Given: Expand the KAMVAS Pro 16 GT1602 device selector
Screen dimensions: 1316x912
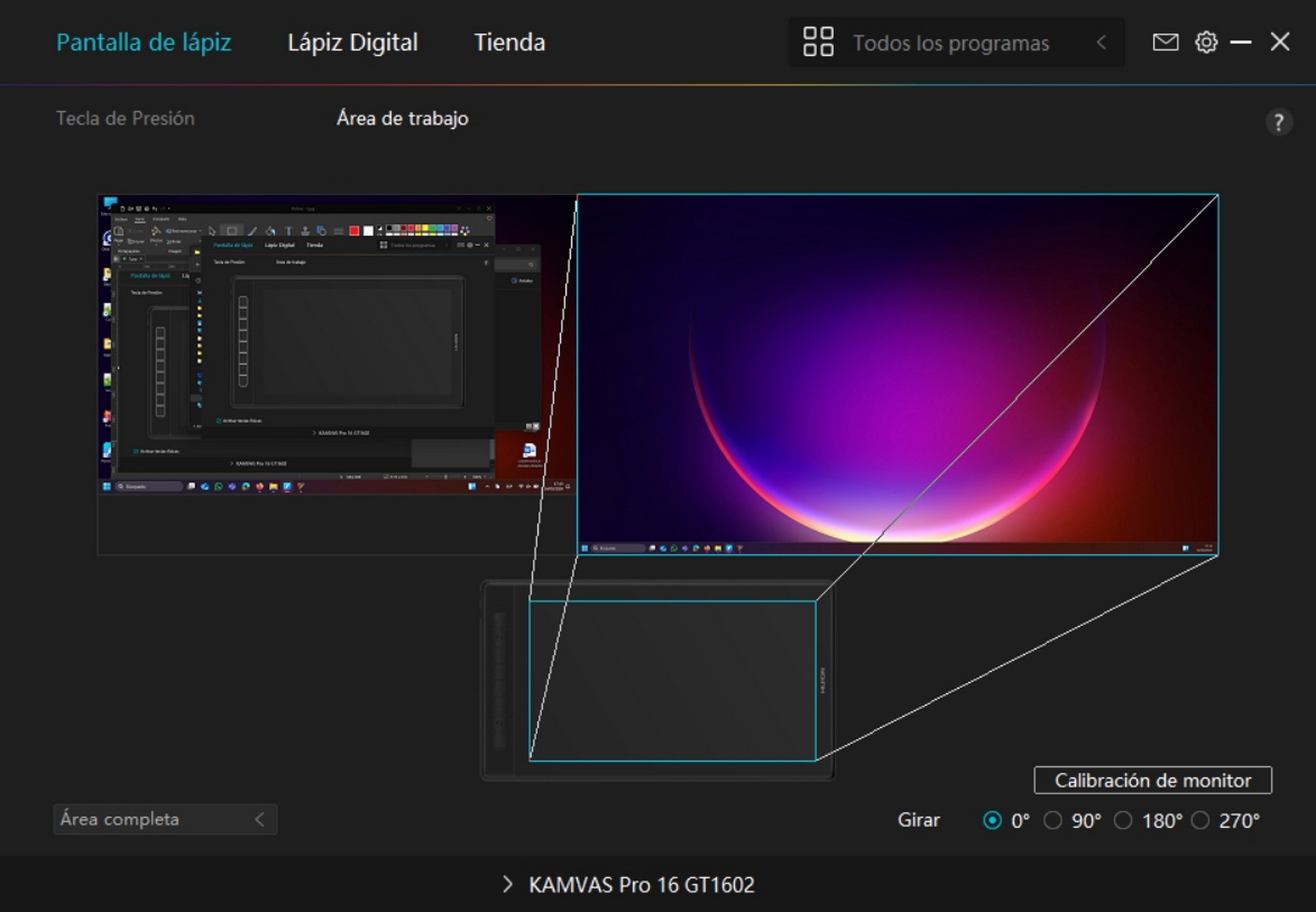Looking at the screenshot, I should 628,885.
